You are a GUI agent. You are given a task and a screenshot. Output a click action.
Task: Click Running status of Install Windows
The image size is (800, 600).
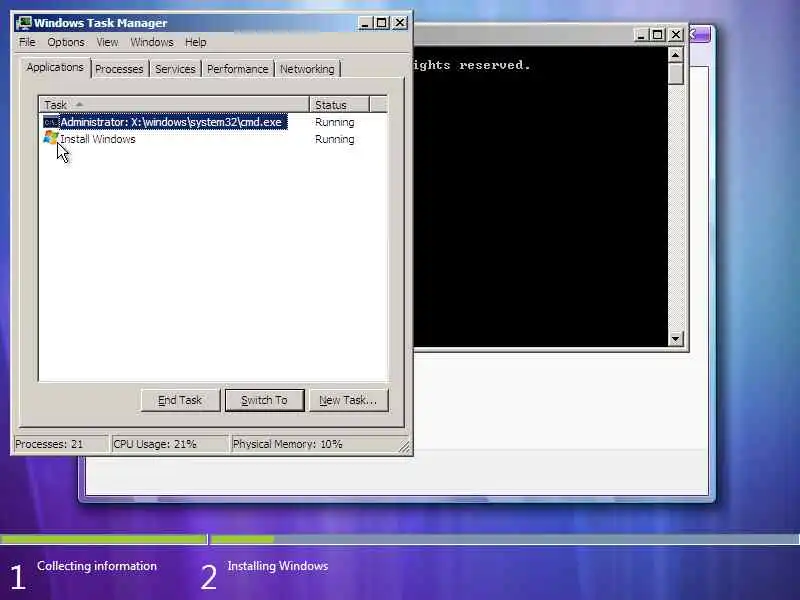(335, 139)
